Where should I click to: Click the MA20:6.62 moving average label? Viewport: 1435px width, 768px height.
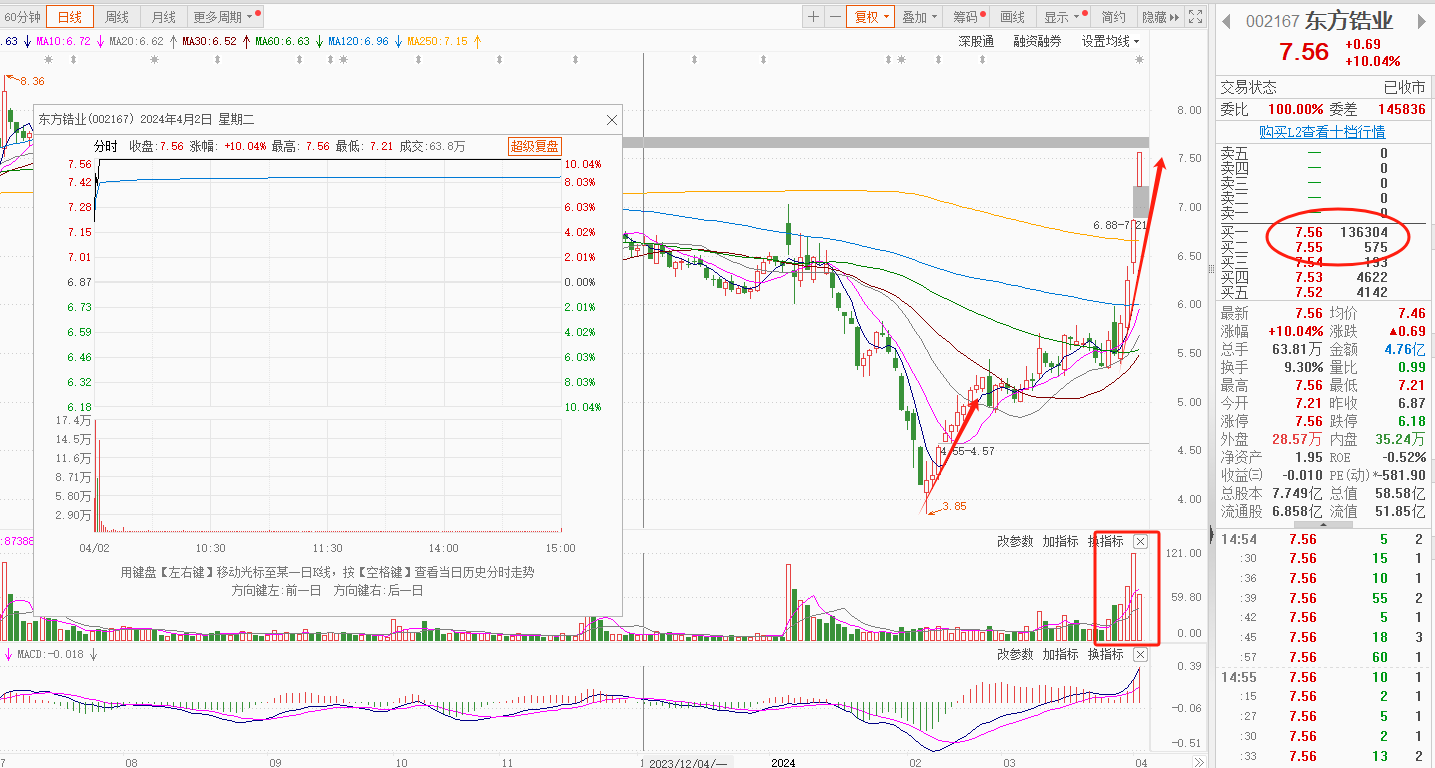pos(136,42)
